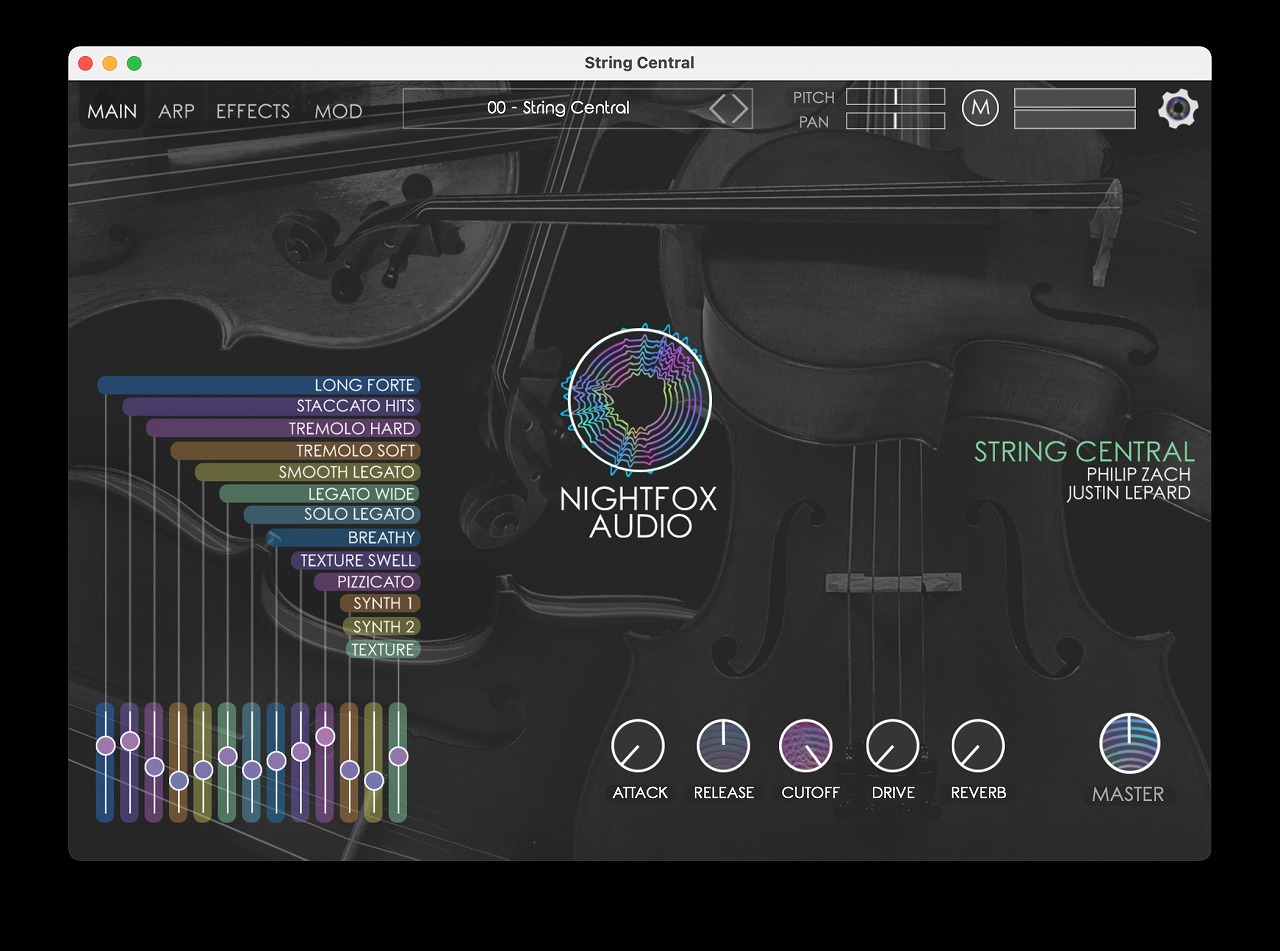Toggle the SYNTH 1 layer label
This screenshot has width=1280, height=951.
[x=383, y=604]
